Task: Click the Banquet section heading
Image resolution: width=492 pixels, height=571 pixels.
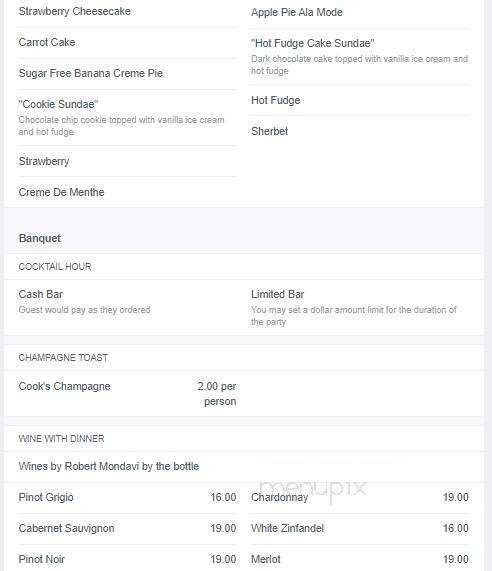Action: tap(40, 238)
